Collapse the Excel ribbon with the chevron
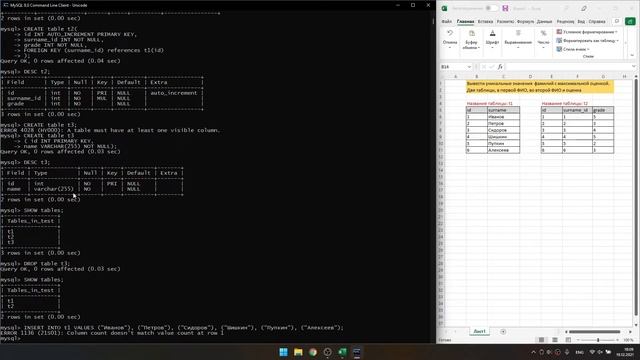640x360 pixels. (x=632, y=55)
